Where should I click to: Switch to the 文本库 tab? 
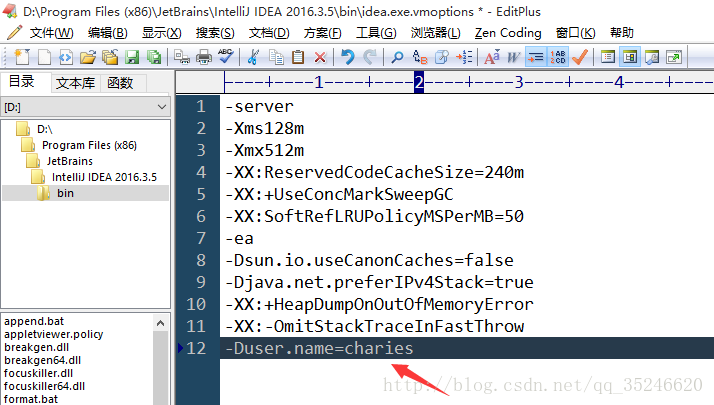(75, 83)
